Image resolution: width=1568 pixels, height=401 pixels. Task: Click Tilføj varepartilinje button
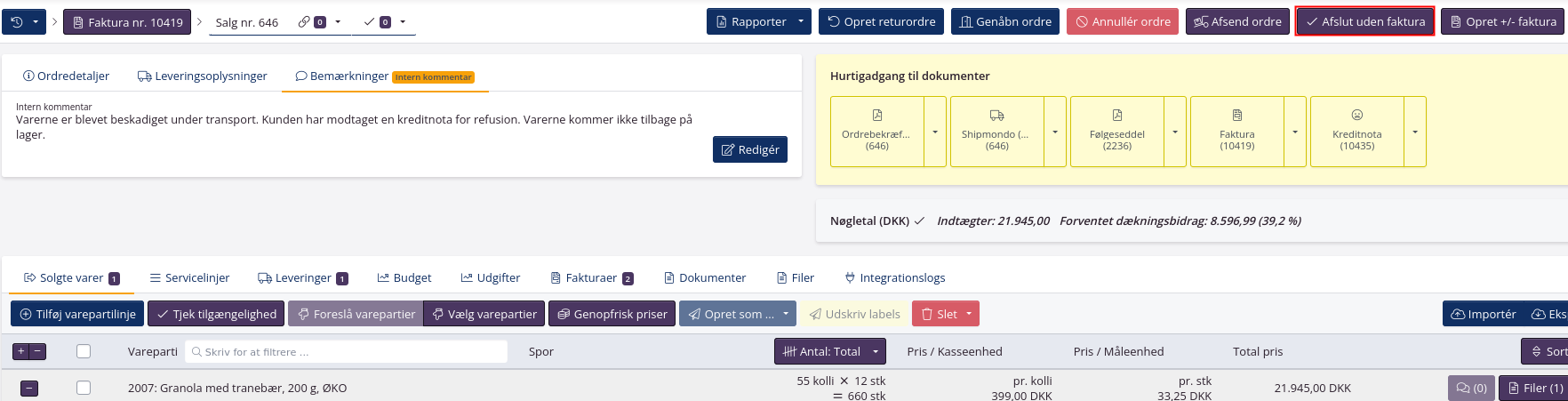tap(77, 314)
